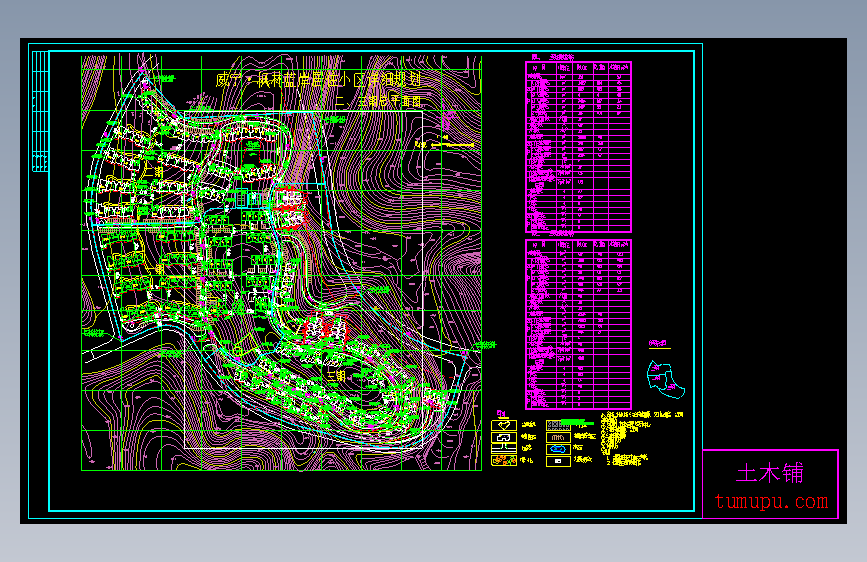Click the building outline legend symbol
Screen dimensions: 867x562
(x=504, y=425)
